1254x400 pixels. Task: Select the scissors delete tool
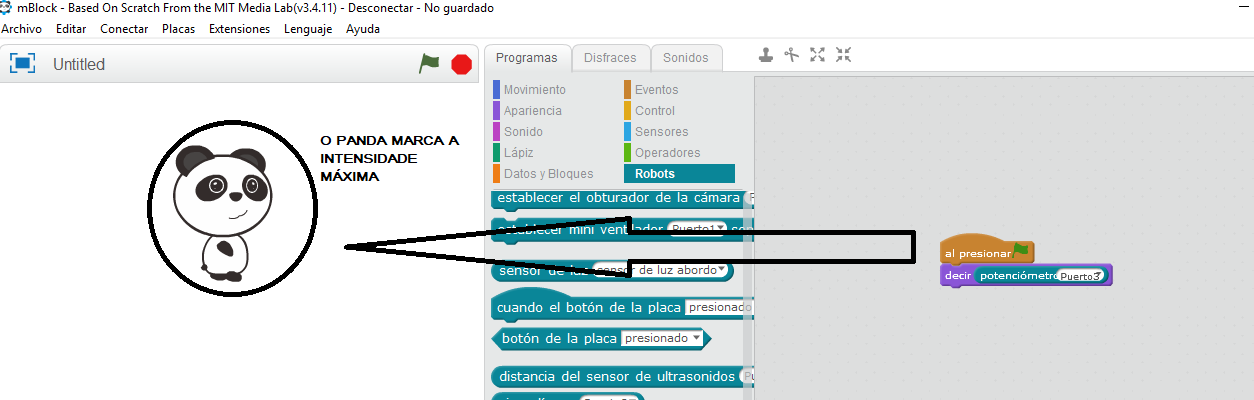coord(792,55)
